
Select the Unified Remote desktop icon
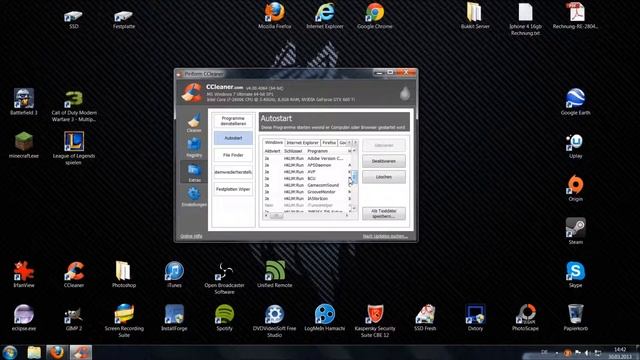coord(275,275)
